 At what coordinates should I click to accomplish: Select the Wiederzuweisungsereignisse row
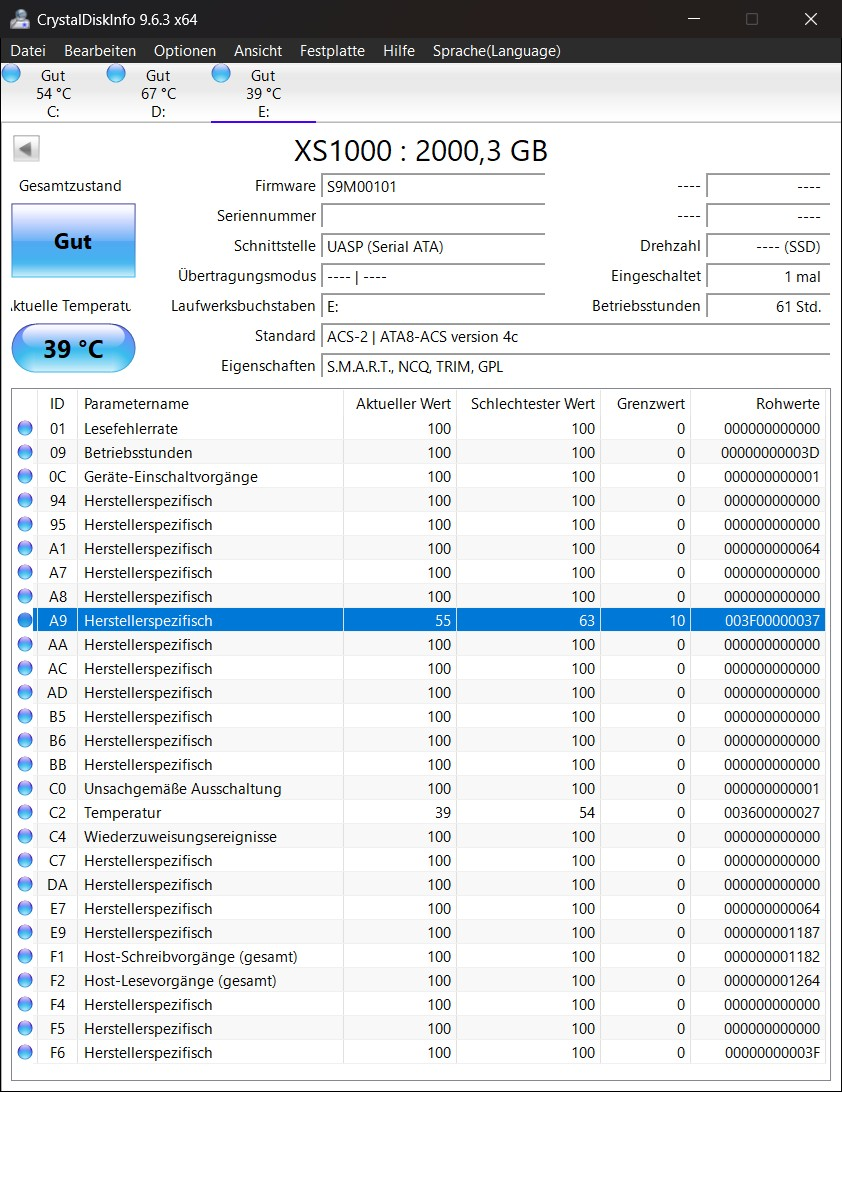point(420,837)
